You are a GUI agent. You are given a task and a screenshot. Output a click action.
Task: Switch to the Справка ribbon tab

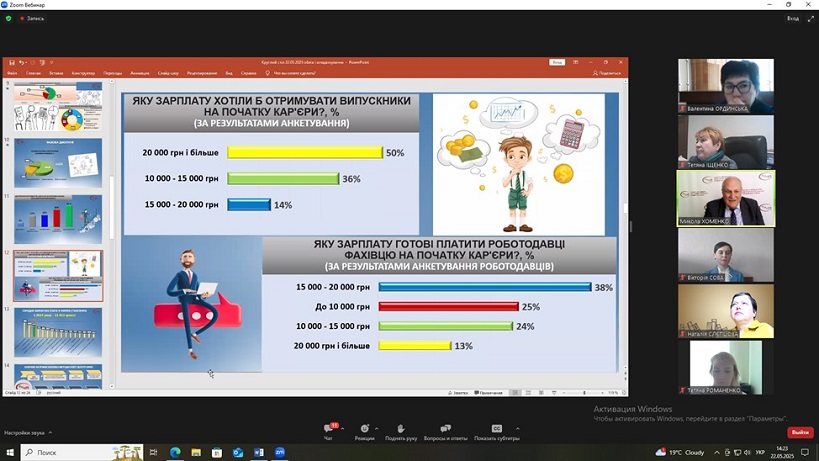point(249,73)
